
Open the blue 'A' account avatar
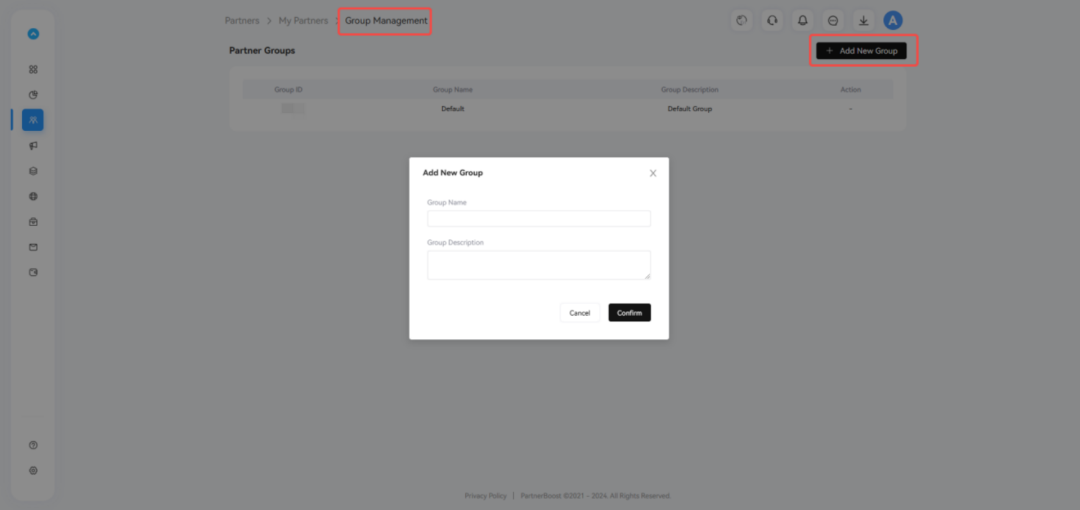(893, 21)
